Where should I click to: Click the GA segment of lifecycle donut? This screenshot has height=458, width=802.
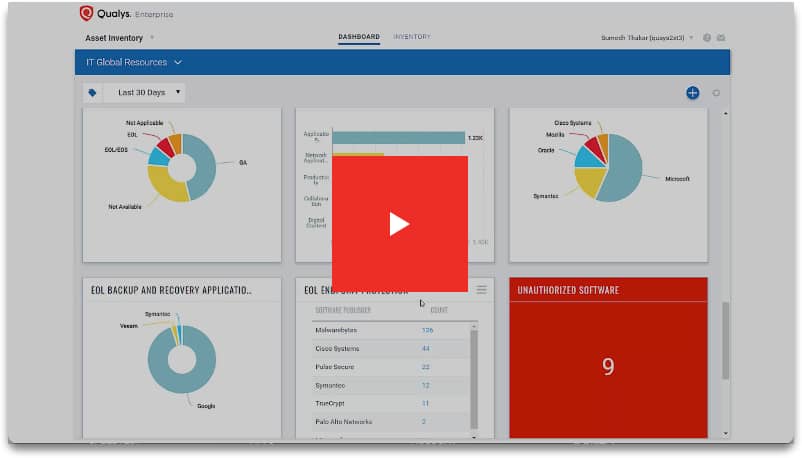204,165
